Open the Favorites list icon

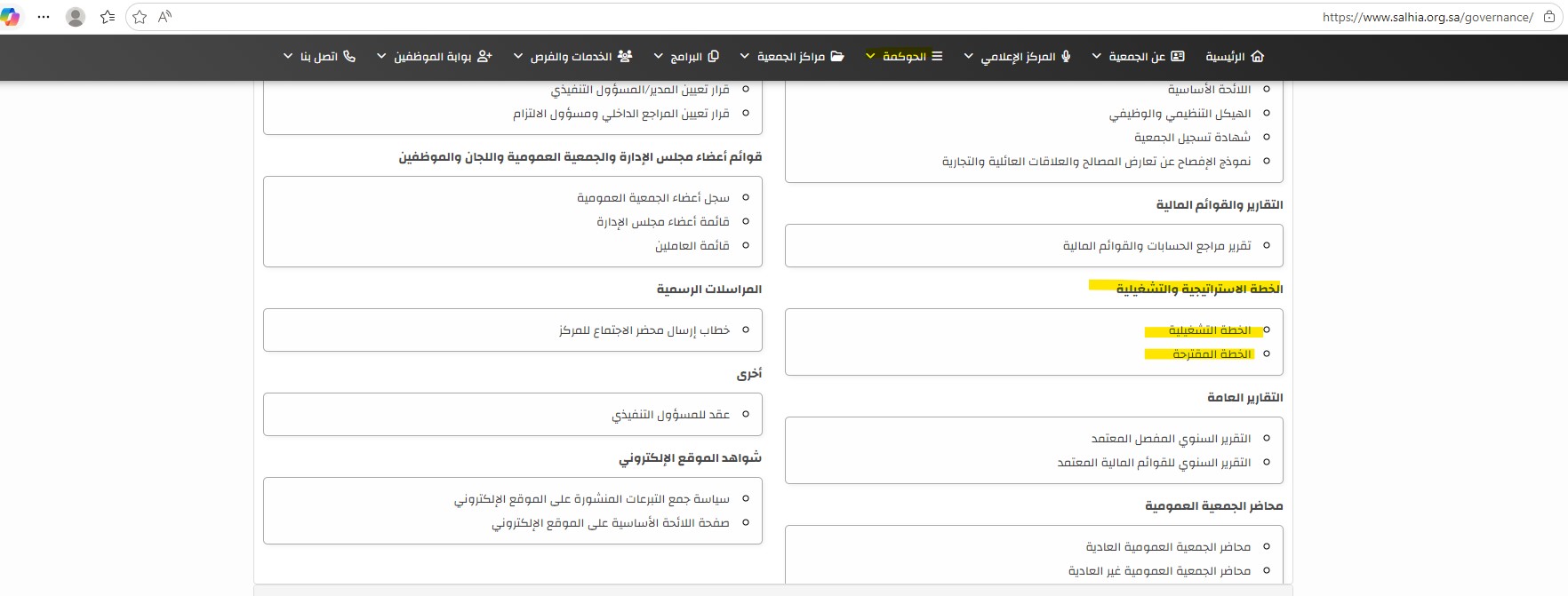(x=108, y=17)
